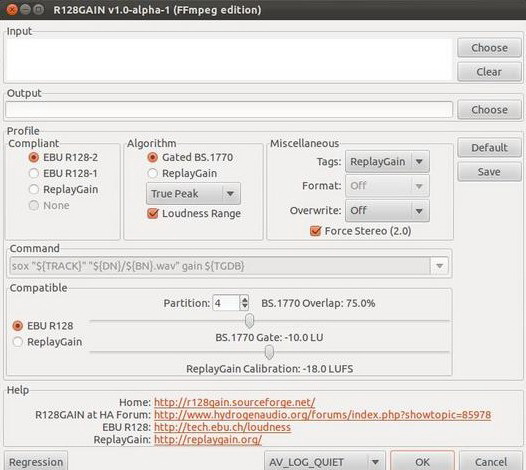Open the r128gain.sourceforge.net home link
This screenshot has width=526, height=470.
point(234,402)
